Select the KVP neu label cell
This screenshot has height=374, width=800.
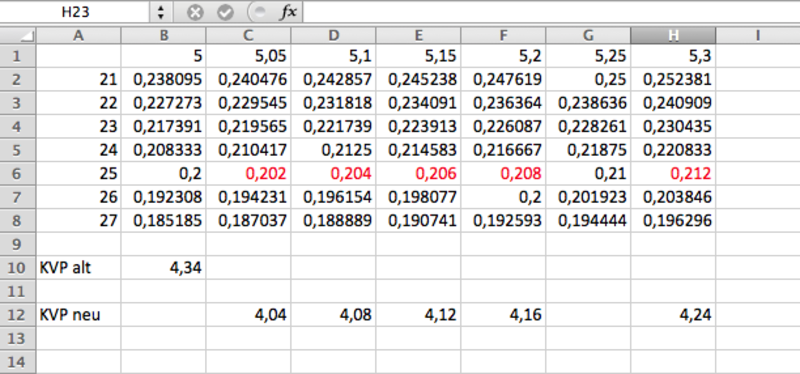[x=79, y=314]
